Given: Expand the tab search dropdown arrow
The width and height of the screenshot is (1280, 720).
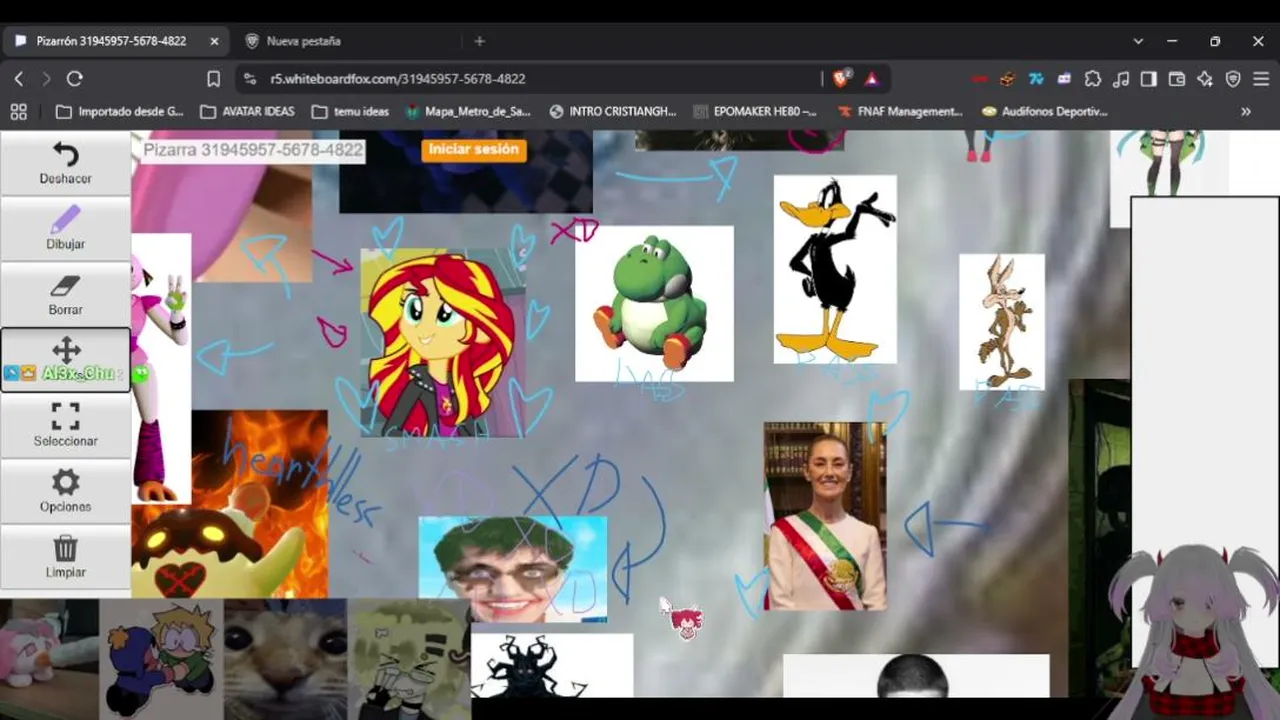Looking at the screenshot, I should click(x=1138, y=41).
